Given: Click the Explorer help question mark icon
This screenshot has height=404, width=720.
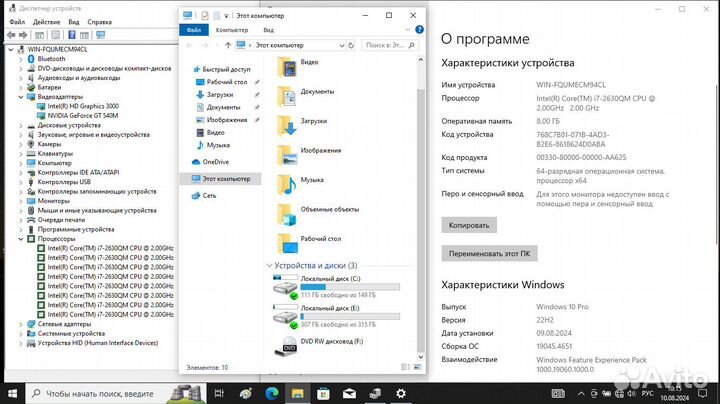Looking at the screenshot, I should pos(419,29).
